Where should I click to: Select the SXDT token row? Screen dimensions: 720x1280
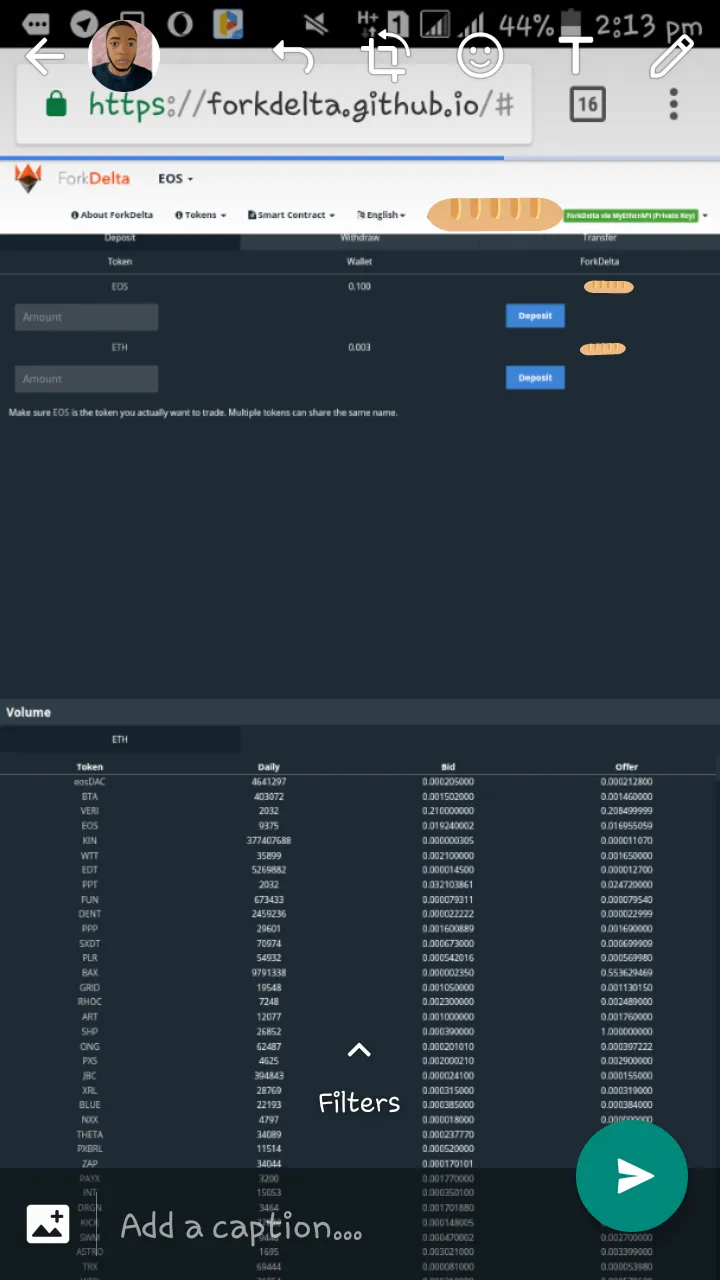click(360, 944)
